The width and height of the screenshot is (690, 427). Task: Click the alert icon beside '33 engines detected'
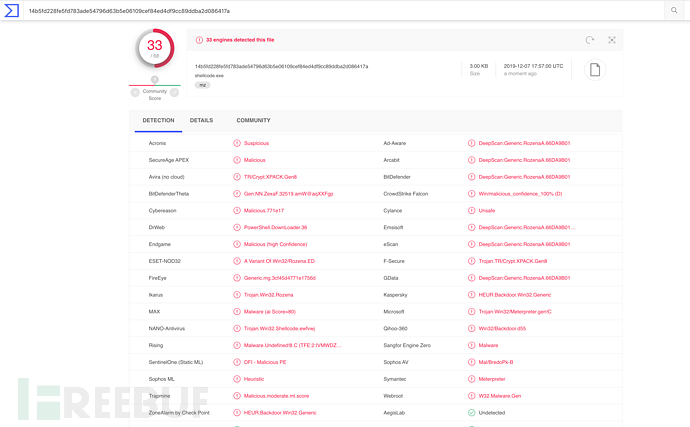point(199,40)
